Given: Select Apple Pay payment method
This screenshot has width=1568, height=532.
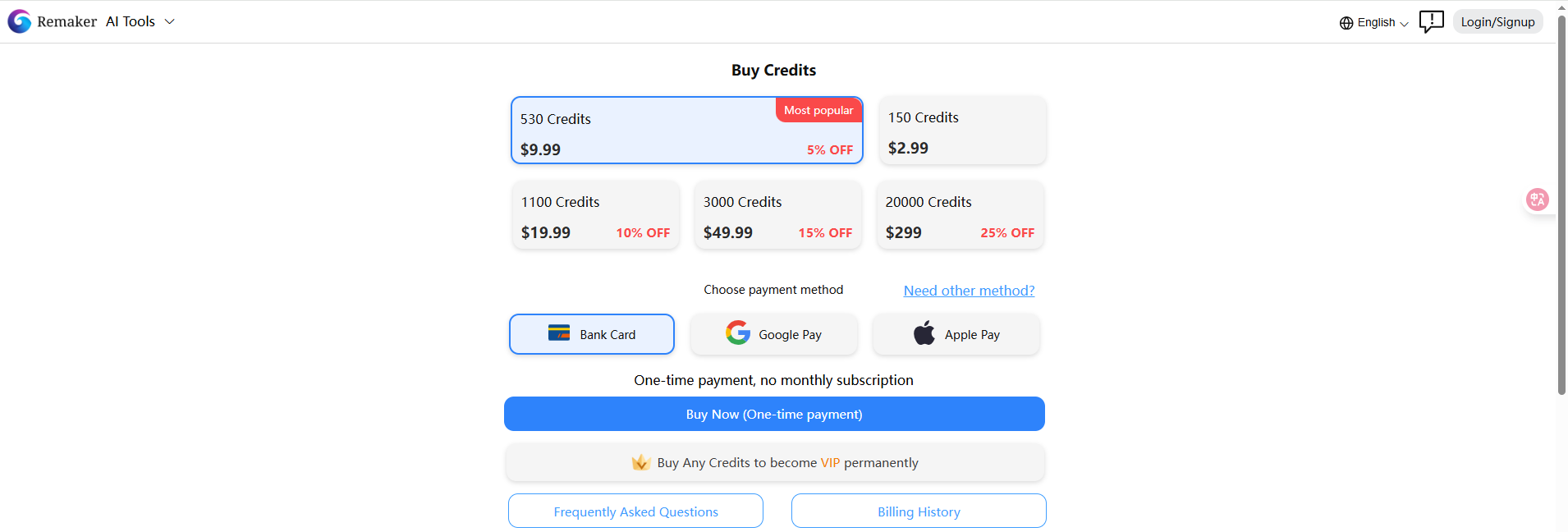Looking at the screenshot, I should [x=956, y=334].
